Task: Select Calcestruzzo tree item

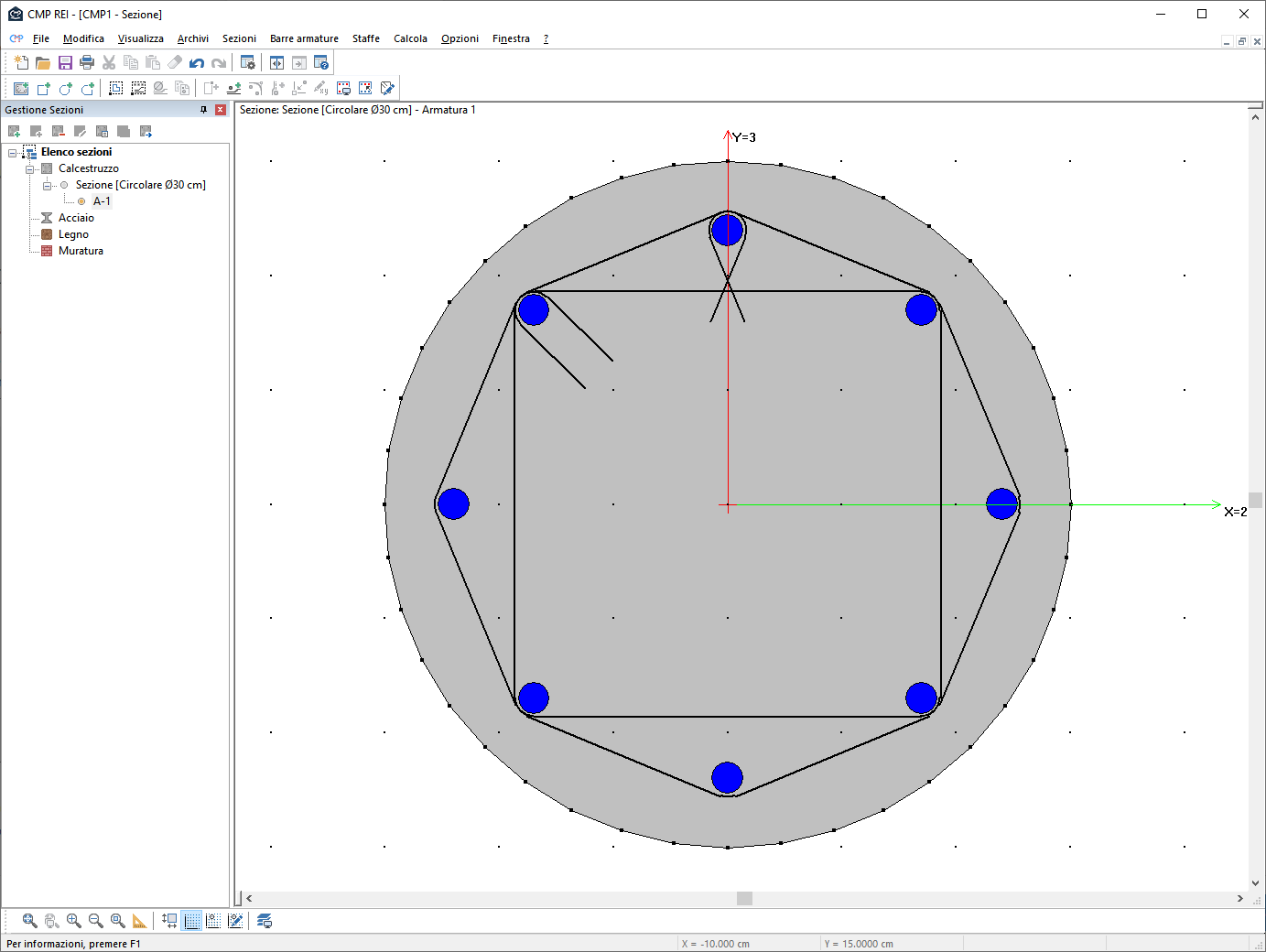Action: [89, 168]
